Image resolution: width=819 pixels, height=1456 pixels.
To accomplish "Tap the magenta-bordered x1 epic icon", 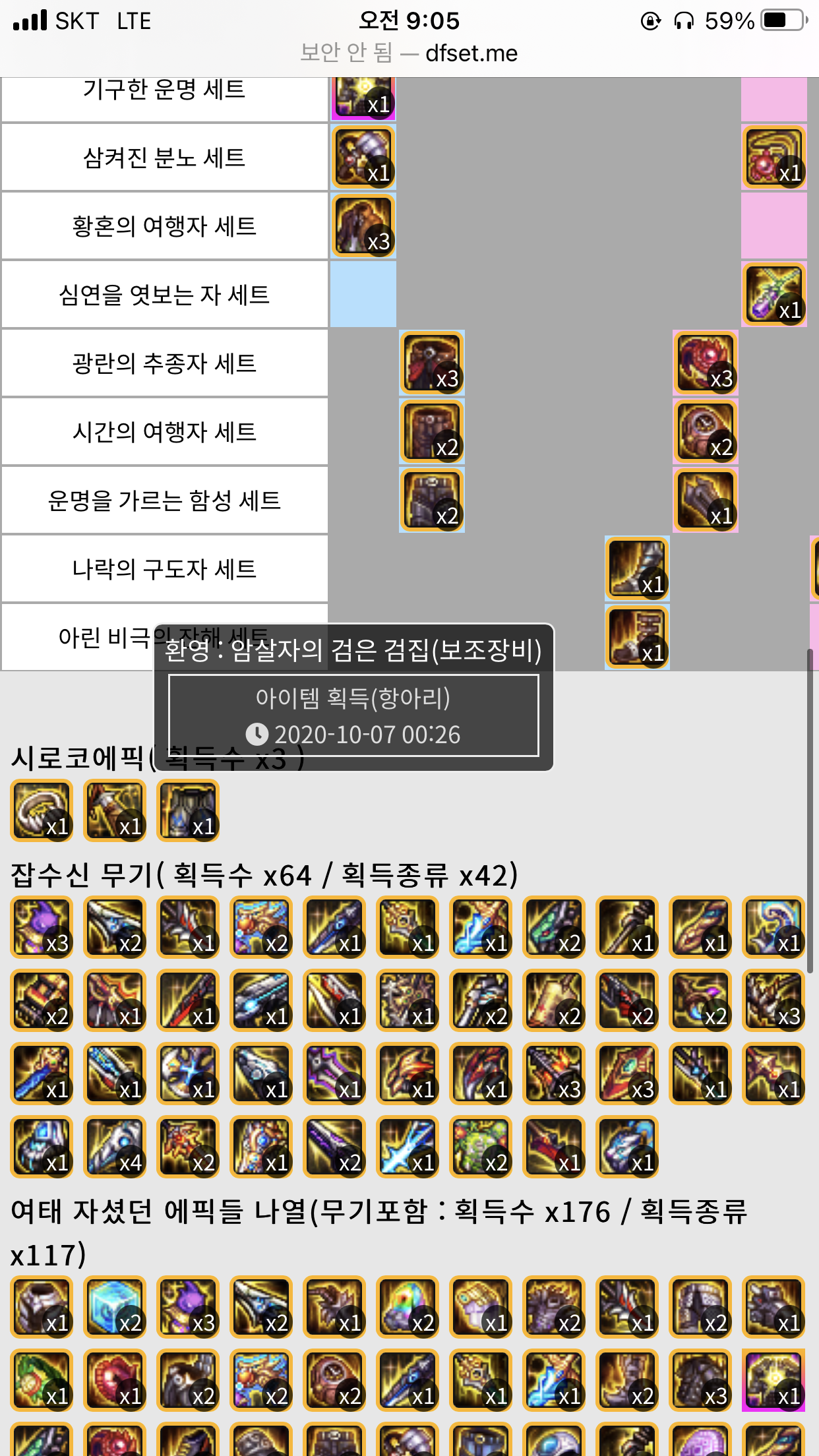I will pyautogui.click(x=773, y=1380).
